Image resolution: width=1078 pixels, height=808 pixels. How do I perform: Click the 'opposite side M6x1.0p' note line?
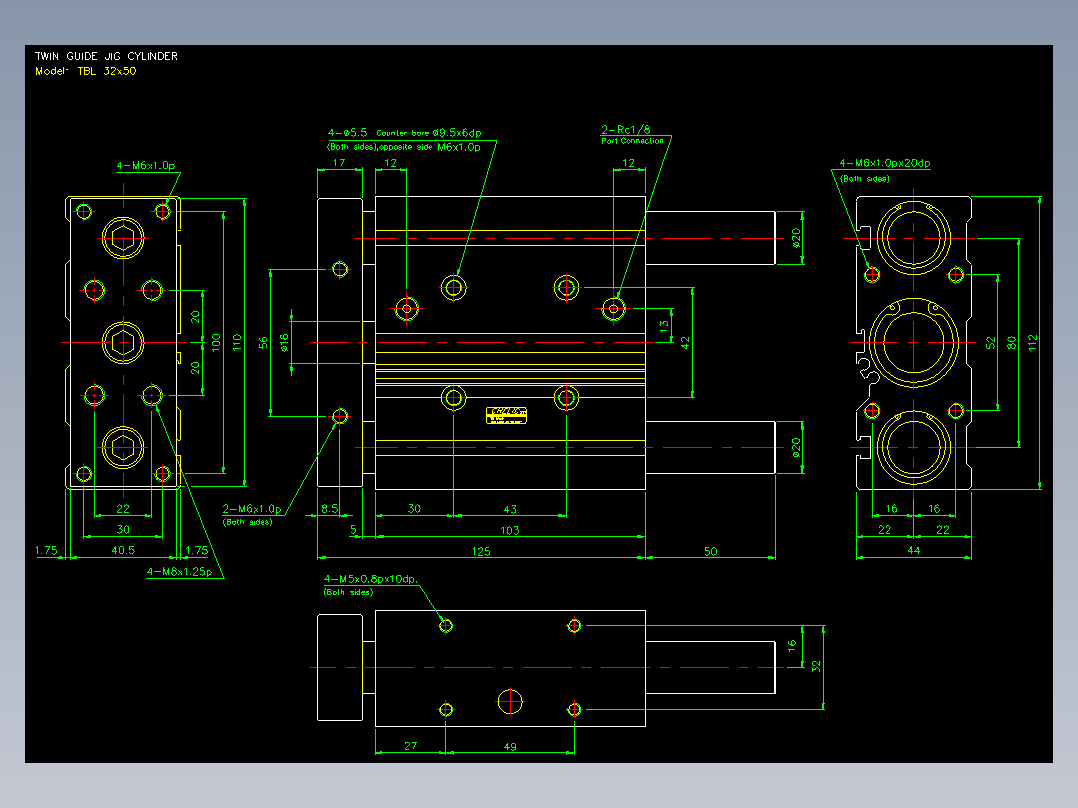click(x=430, y=147)
